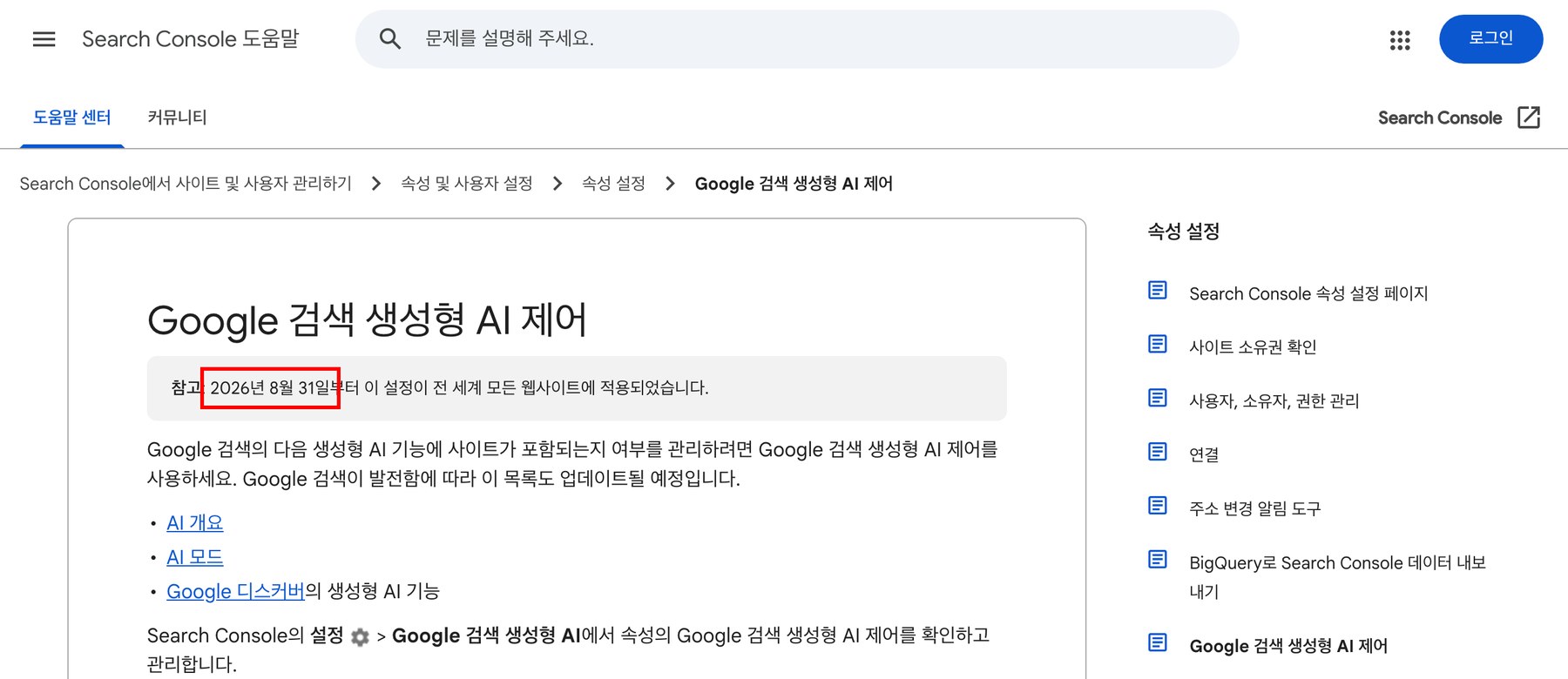Click the 속성 설정 sidebar heading

pyautogui.click(x=1183, y=232)
